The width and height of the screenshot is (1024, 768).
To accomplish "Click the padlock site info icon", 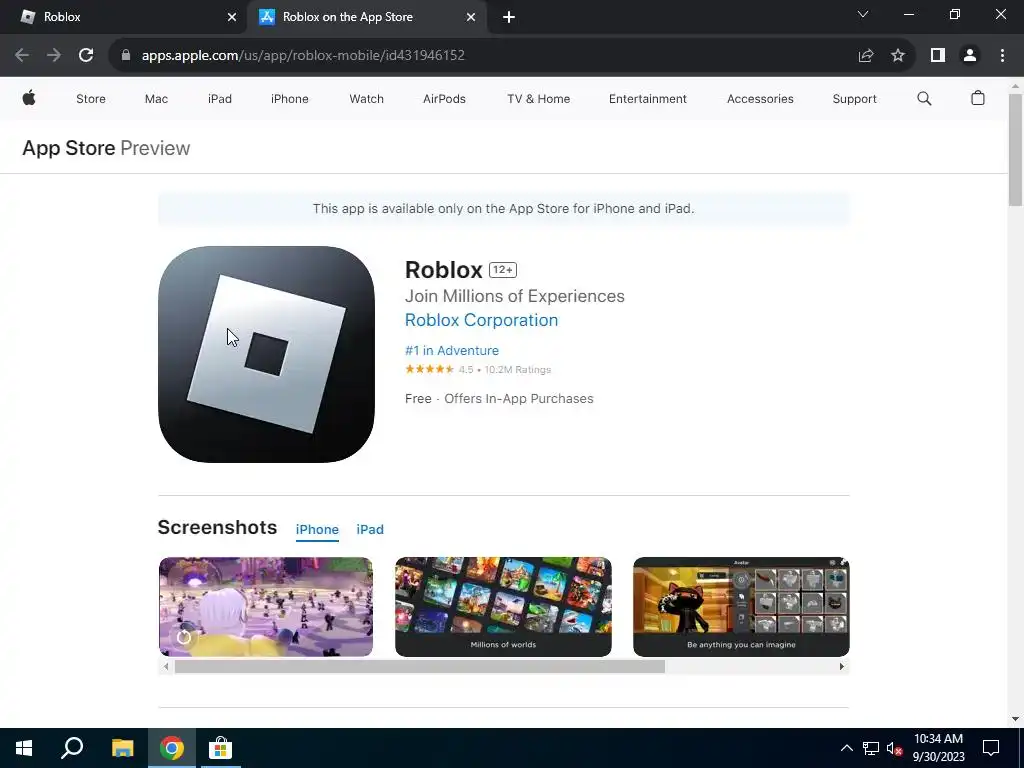I will (126, 56).
